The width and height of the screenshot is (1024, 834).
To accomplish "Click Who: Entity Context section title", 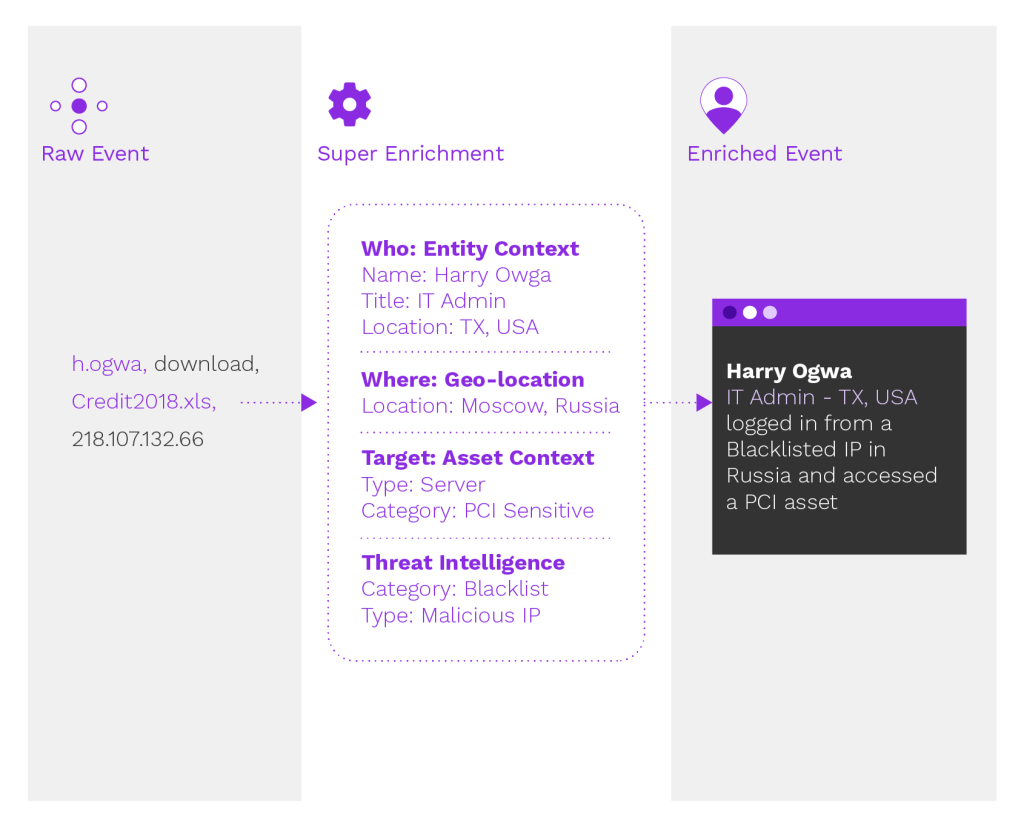I will click(470, 249).
